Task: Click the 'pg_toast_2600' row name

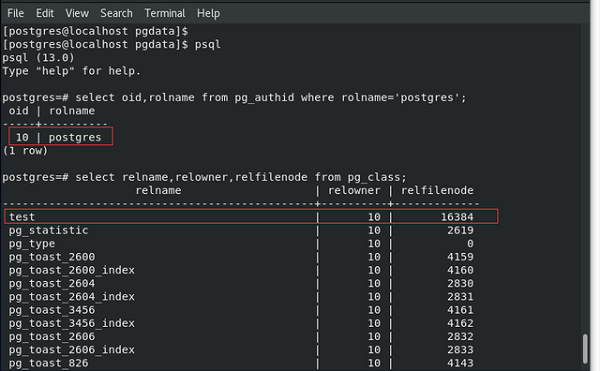Action: click(52, 257)
